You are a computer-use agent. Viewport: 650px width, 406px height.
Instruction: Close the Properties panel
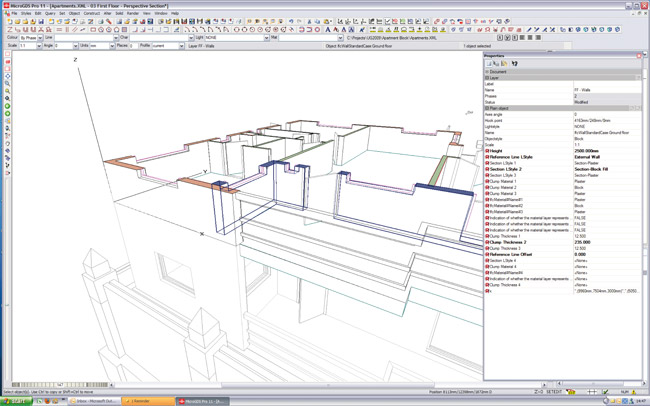pos(640,55)
